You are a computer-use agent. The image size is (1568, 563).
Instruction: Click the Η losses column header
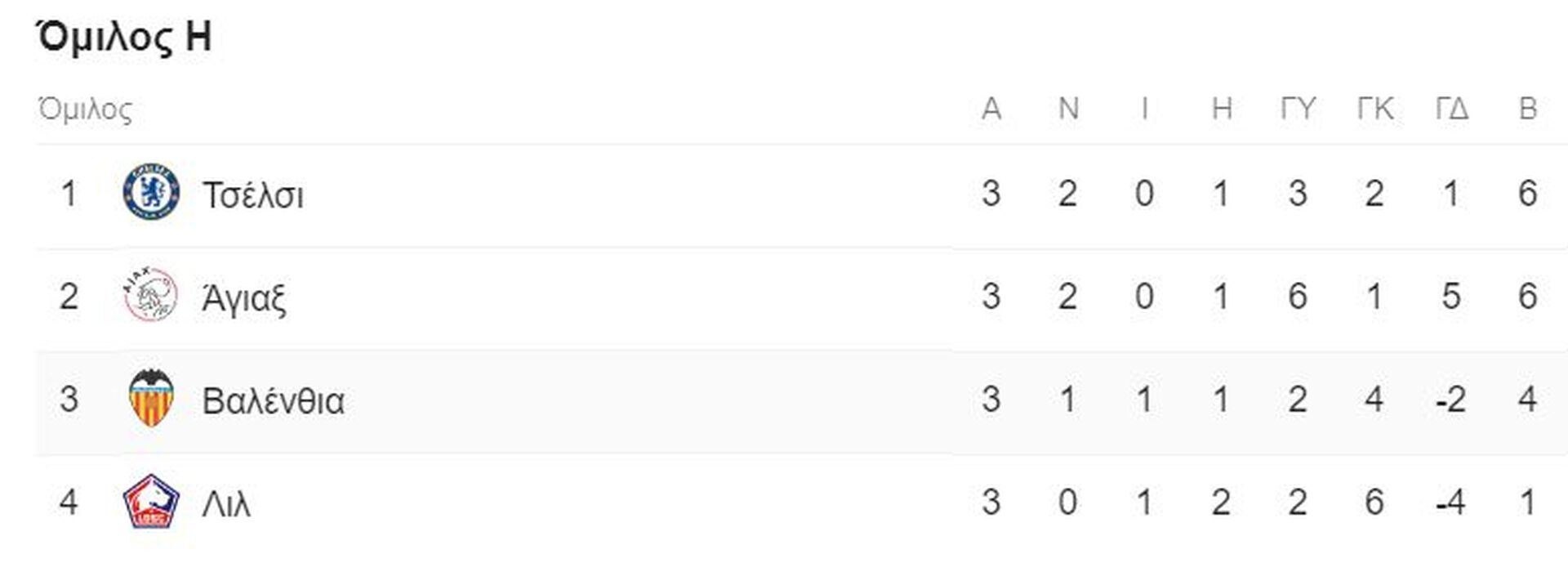point(1222,108)
